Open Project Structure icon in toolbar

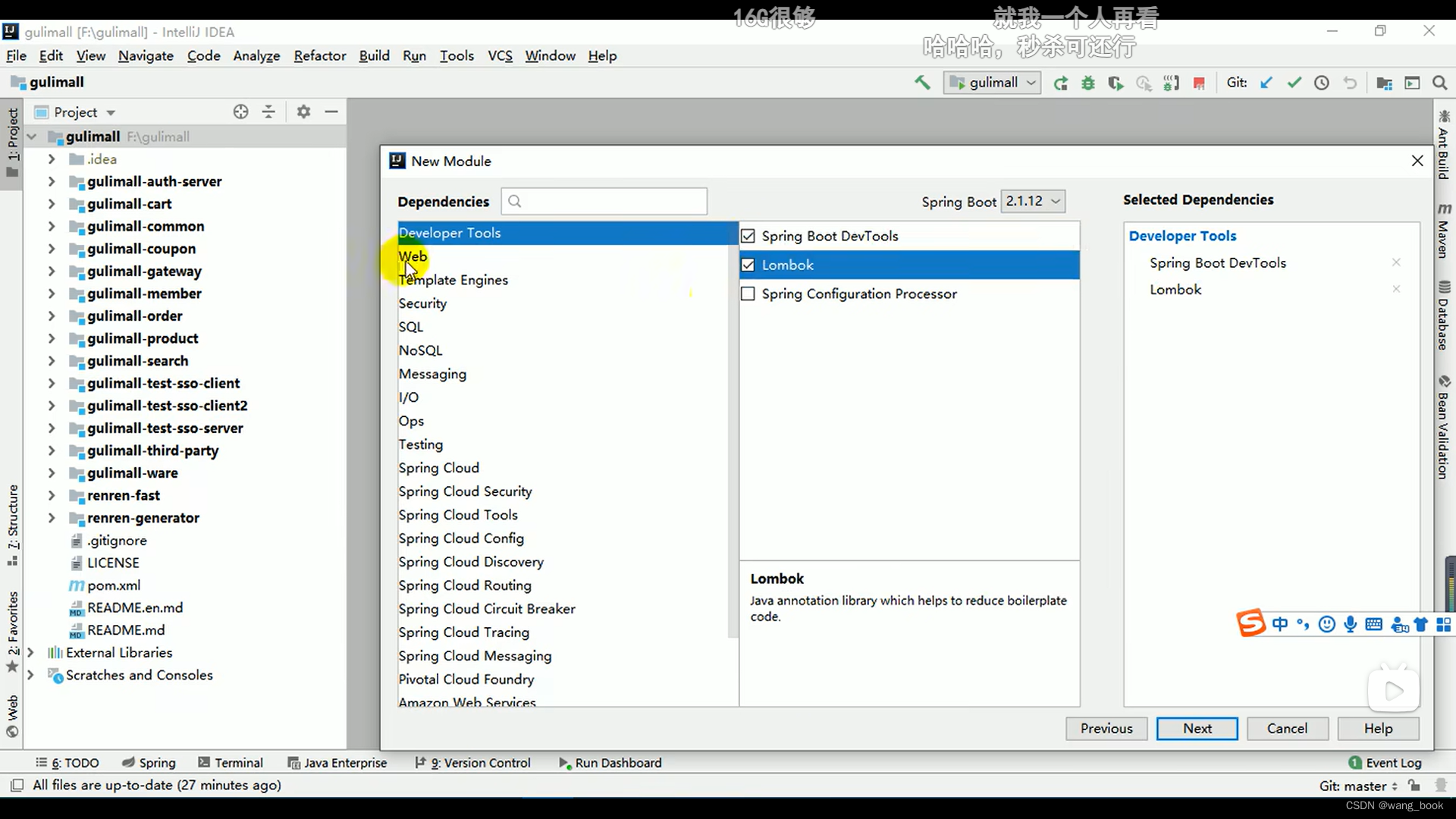pos(1384,83)
